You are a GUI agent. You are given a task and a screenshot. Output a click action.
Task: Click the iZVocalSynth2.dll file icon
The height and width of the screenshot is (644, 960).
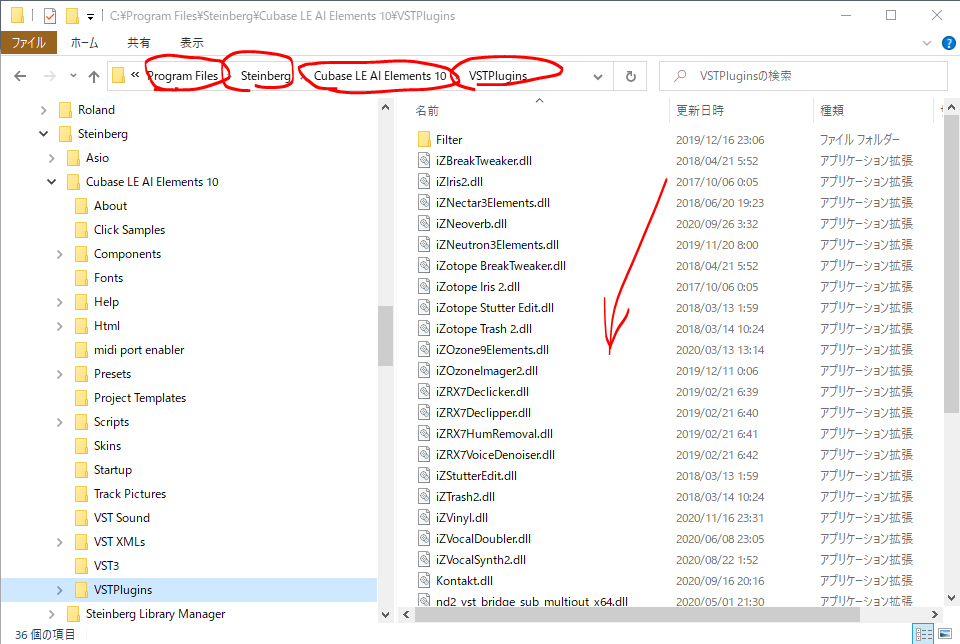[x=424, y=560]
